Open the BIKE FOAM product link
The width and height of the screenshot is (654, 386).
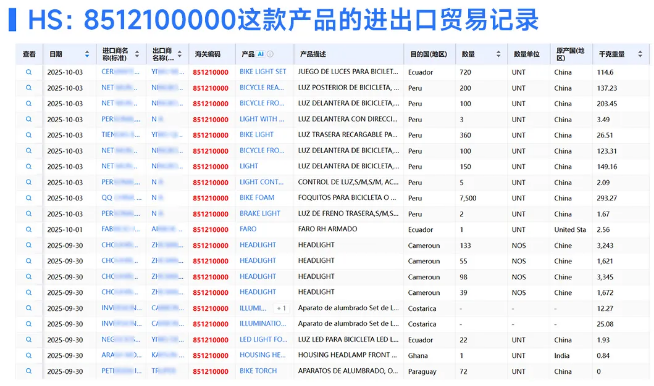tap(257, 198)
